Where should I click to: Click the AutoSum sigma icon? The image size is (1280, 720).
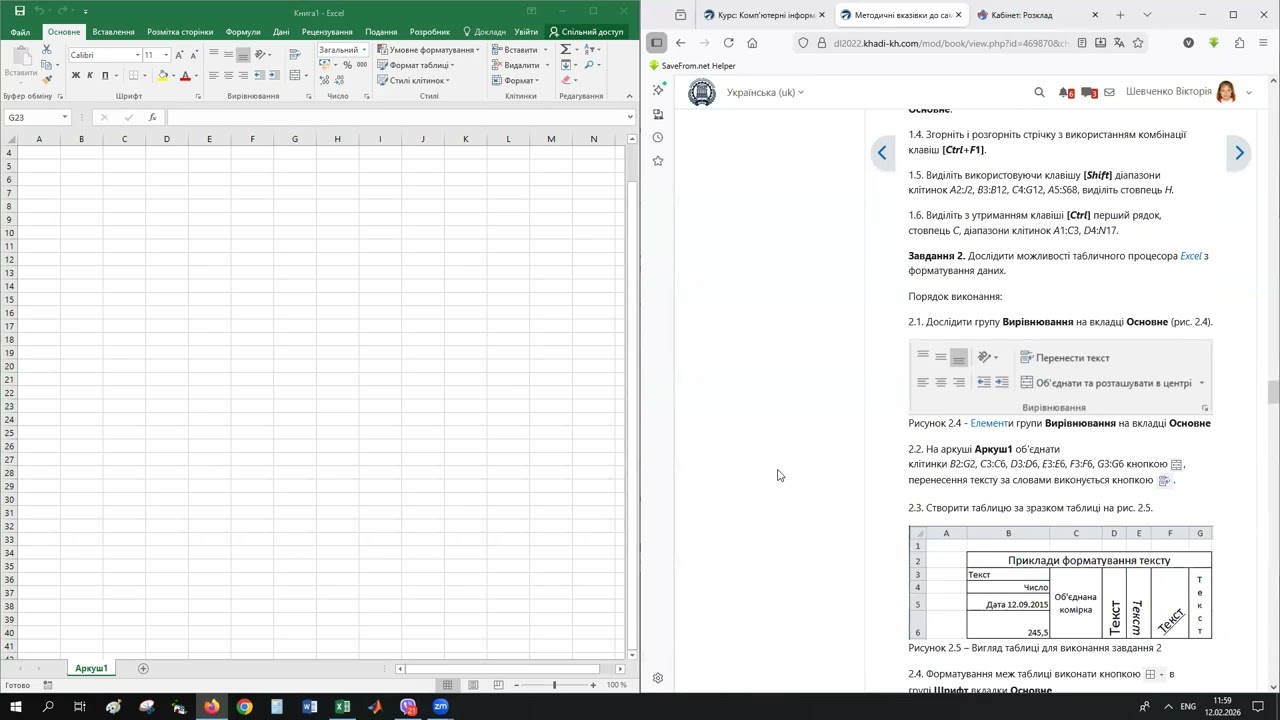tap(565, 50)
